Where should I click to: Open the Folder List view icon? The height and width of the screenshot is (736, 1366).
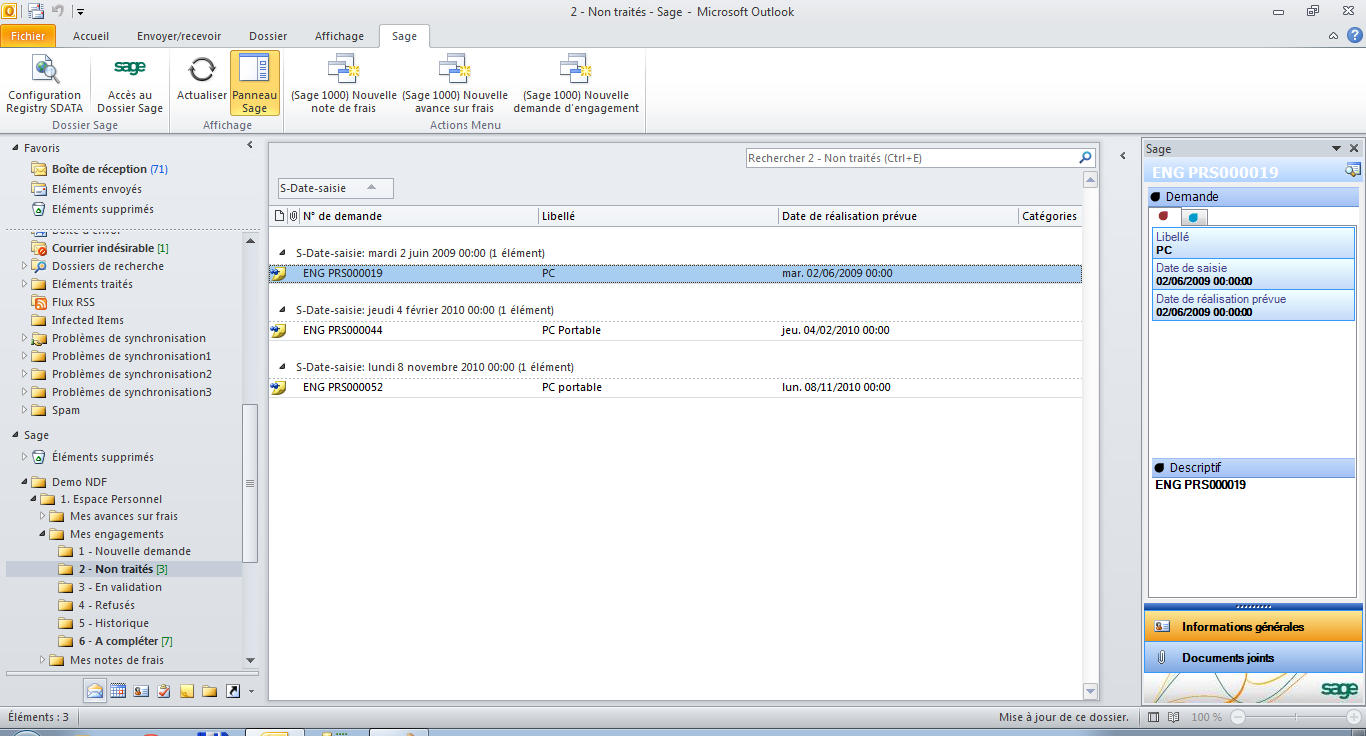210,690
